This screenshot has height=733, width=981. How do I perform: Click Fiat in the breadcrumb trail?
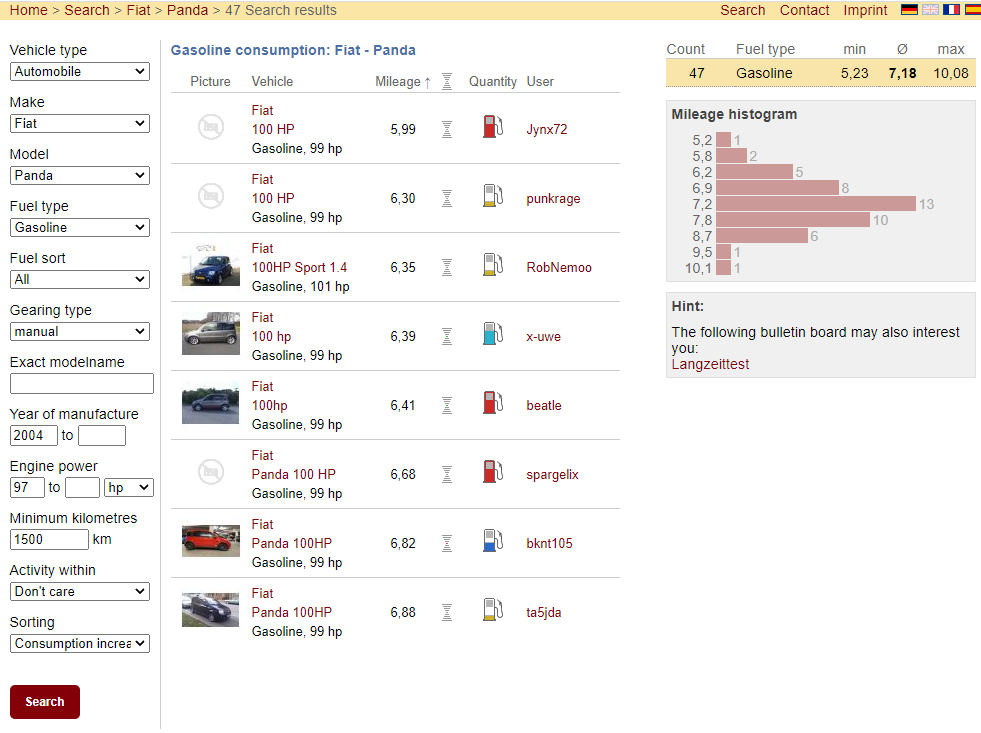coord(138,10)
